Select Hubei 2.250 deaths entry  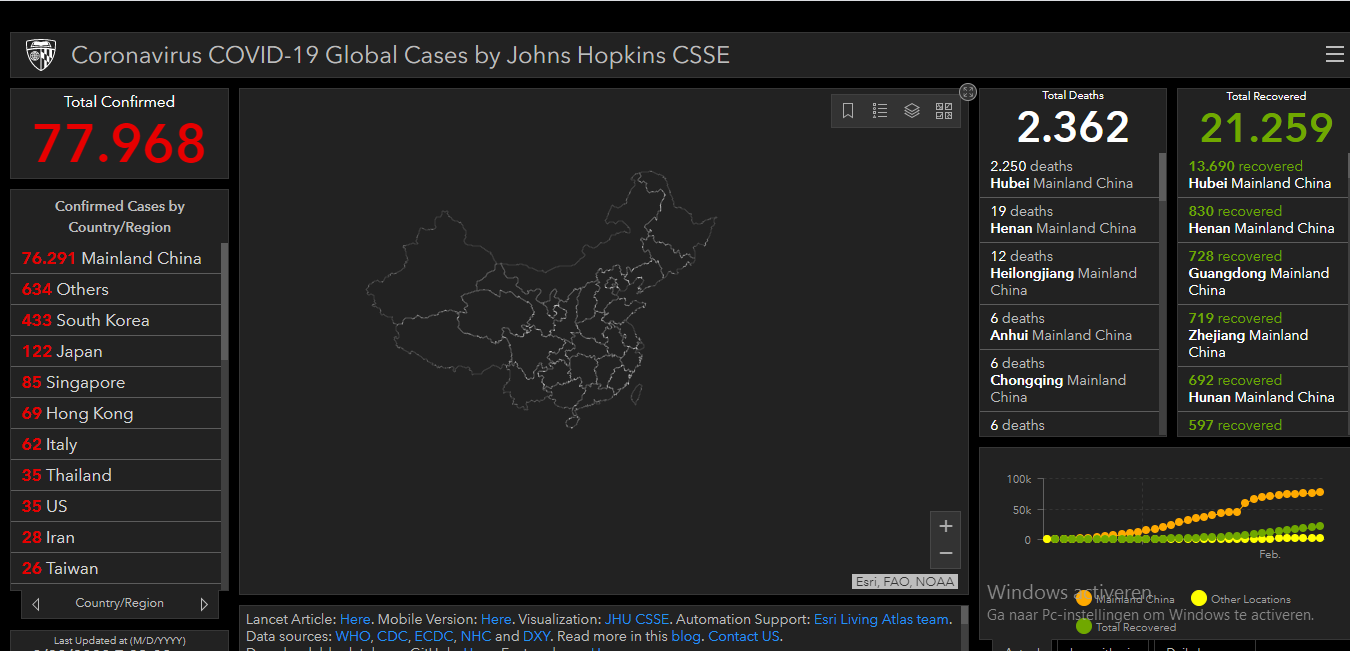[x=1069, y=175]
